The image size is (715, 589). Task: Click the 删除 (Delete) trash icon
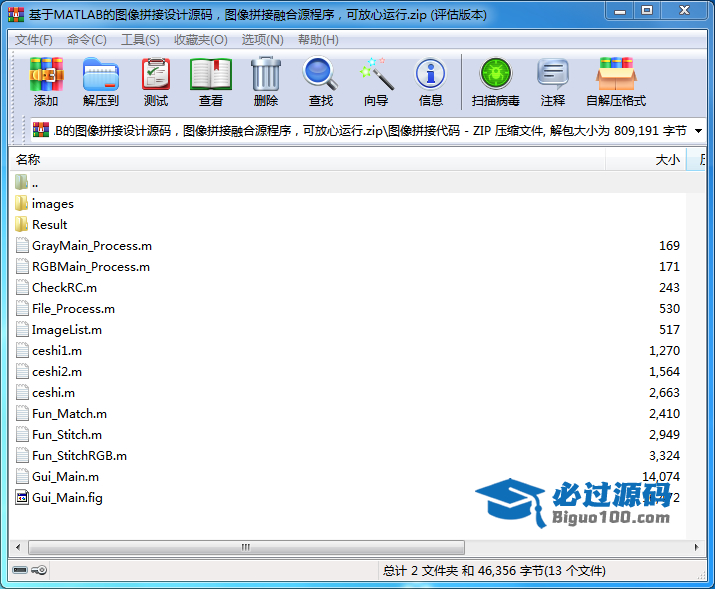[x=266, y=74]
